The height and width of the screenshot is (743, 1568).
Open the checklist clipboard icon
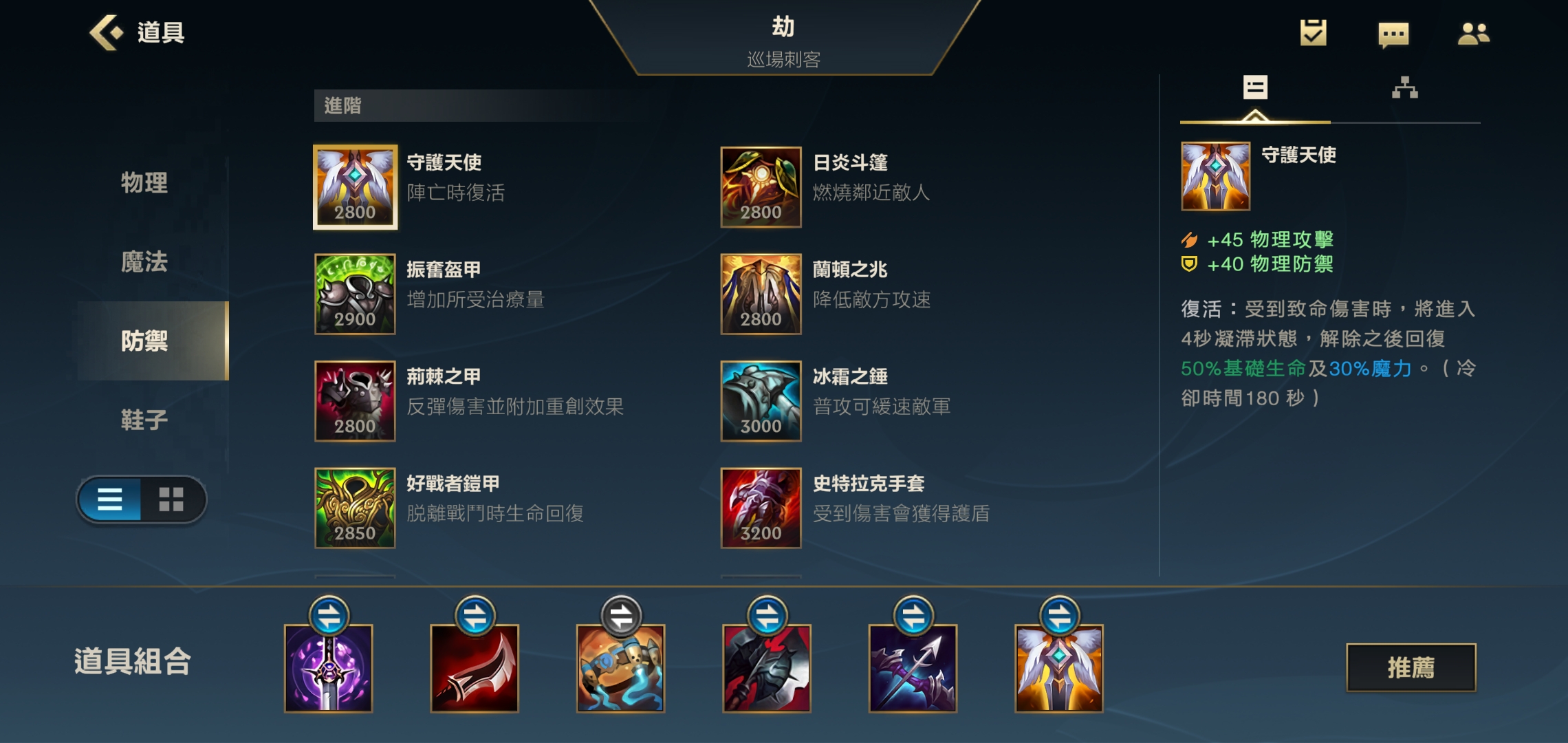pos(1313,33)
